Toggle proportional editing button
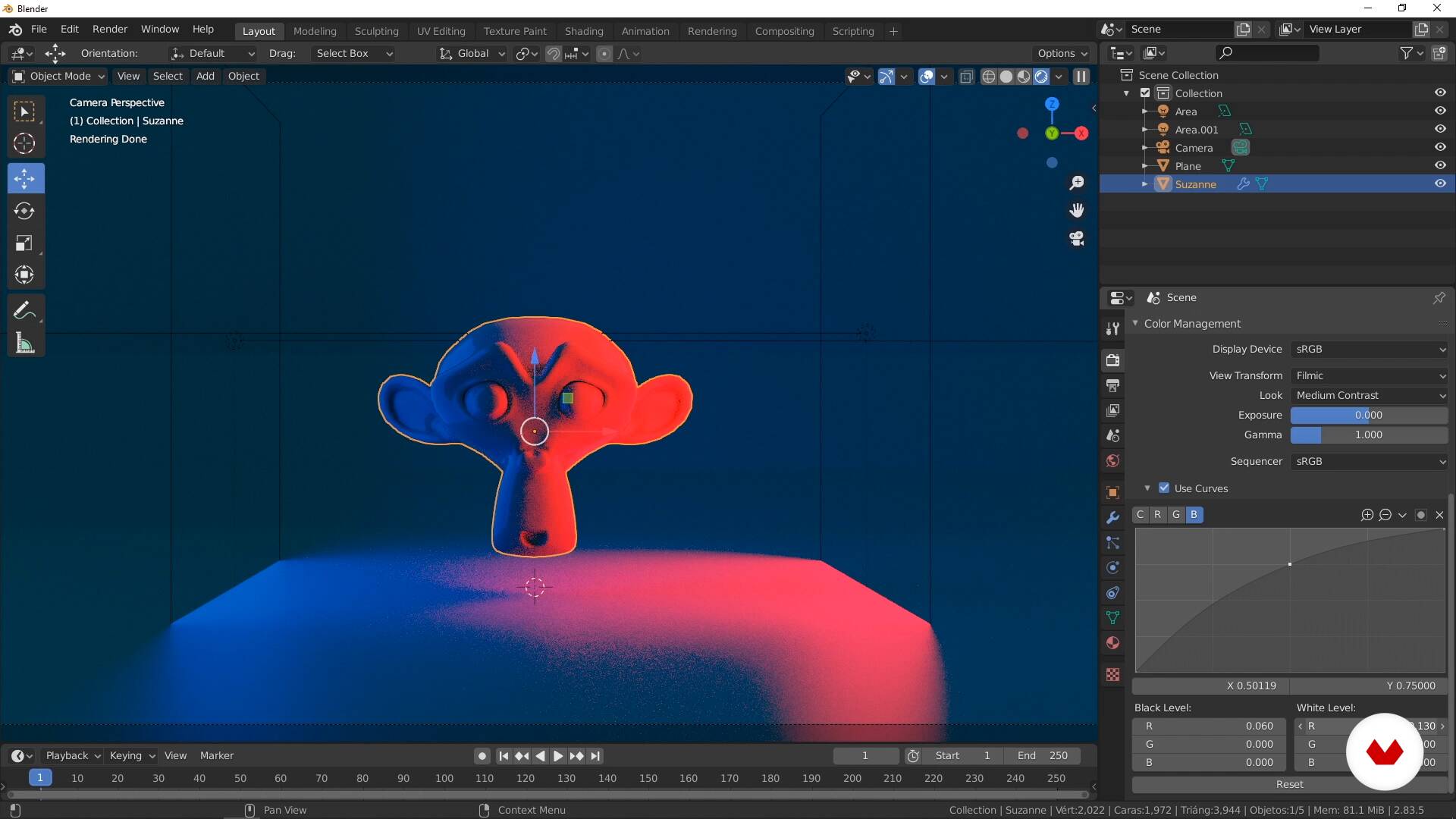This screenshot has width=1456, height=819. [604, 53]
